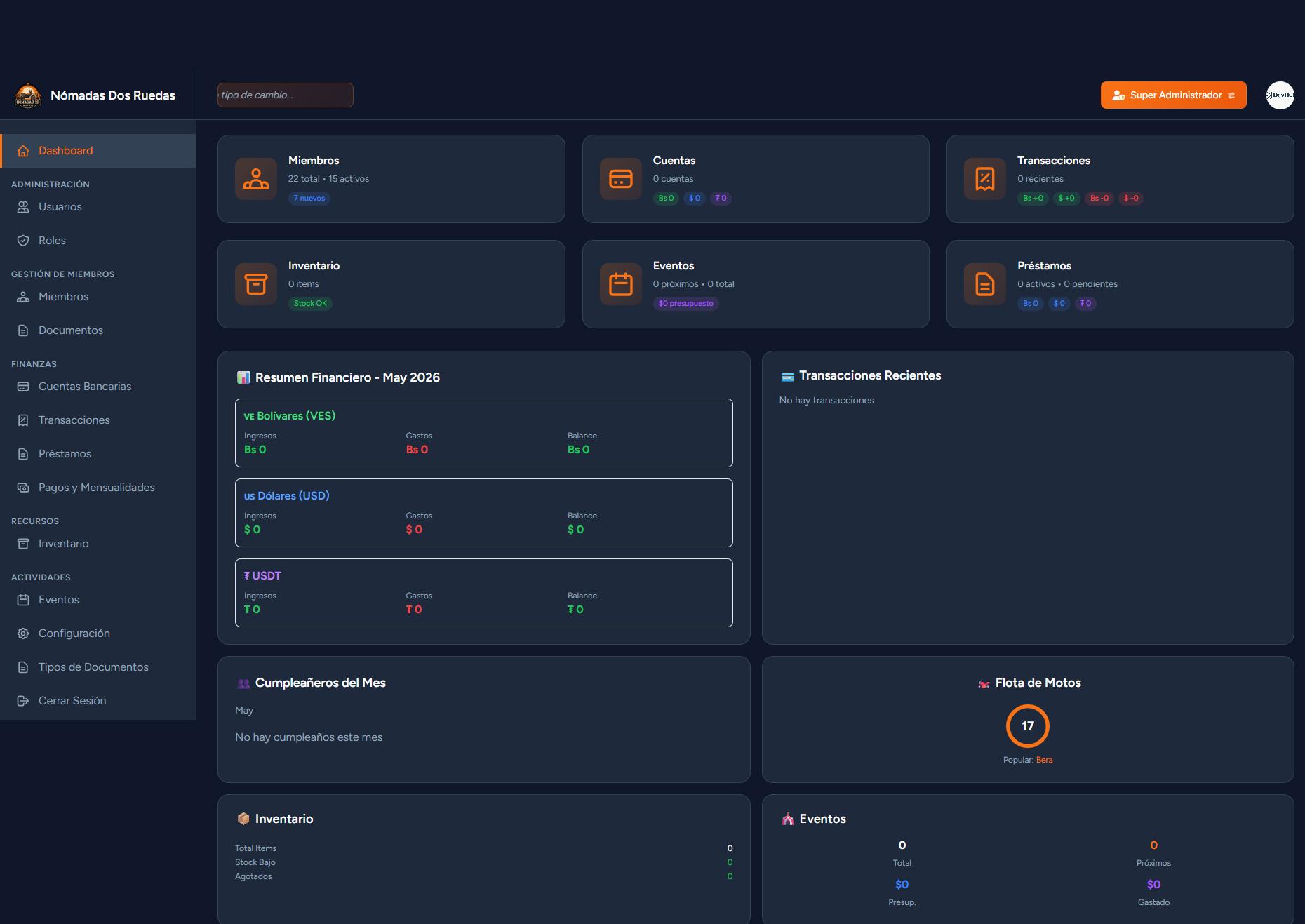1305x924 pixels.
Task: Click the Eventos calendar card icon
Action: tap(621, 284)
